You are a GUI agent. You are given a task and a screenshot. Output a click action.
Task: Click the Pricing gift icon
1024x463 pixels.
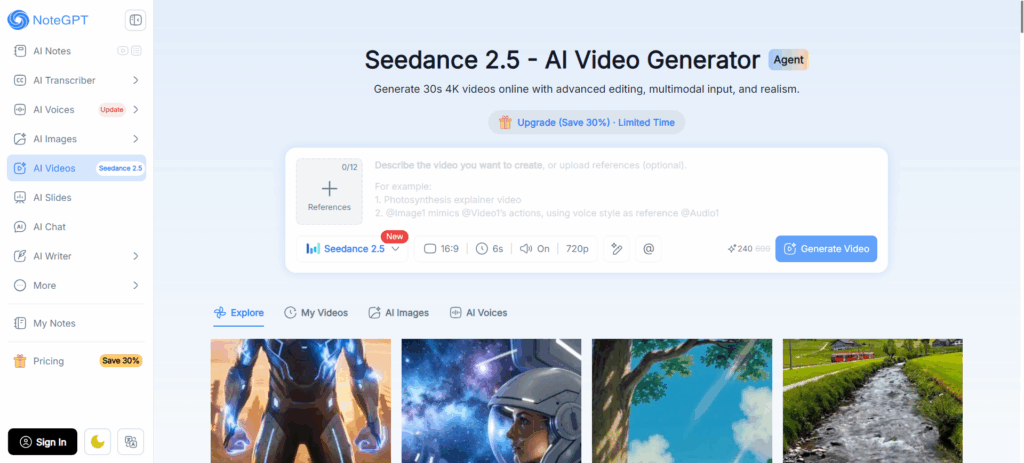[x=20, y=361]
